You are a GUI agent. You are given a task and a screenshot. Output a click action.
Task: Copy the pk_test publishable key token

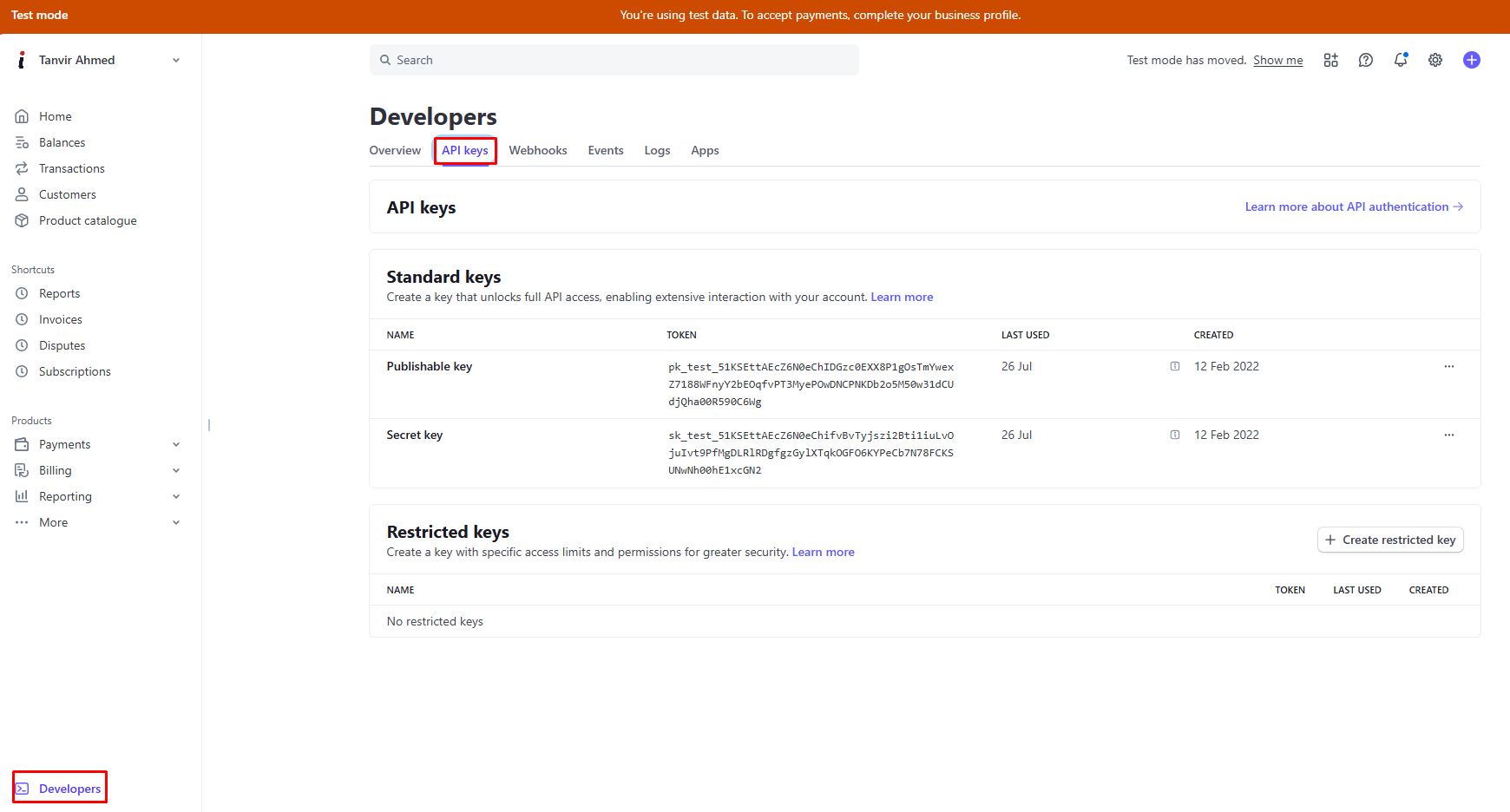pyautogui.click(x=811, y=384)
